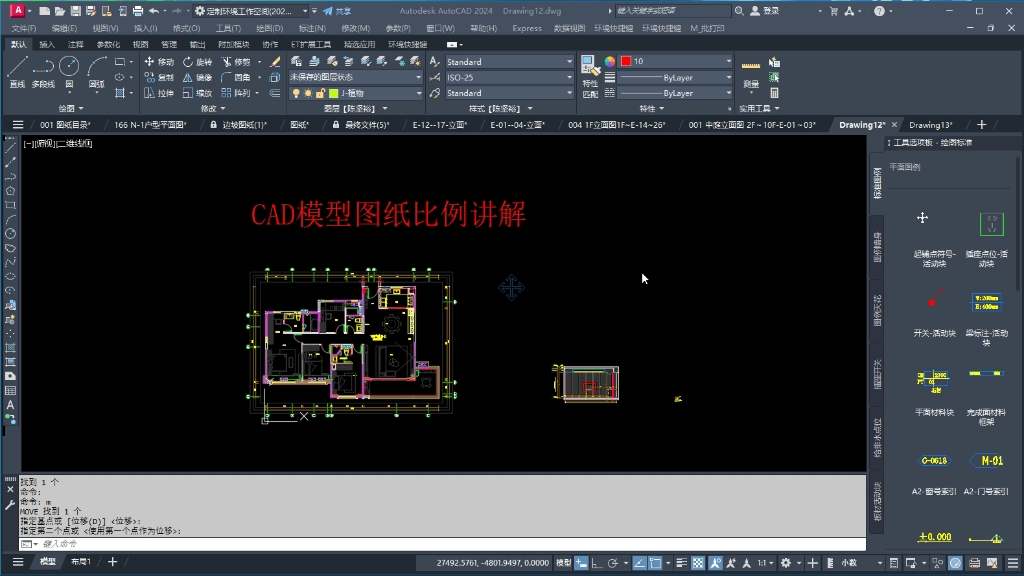Select the Copy (复制) command icon
Viewport: 1024px width, 576px height.
164,77
